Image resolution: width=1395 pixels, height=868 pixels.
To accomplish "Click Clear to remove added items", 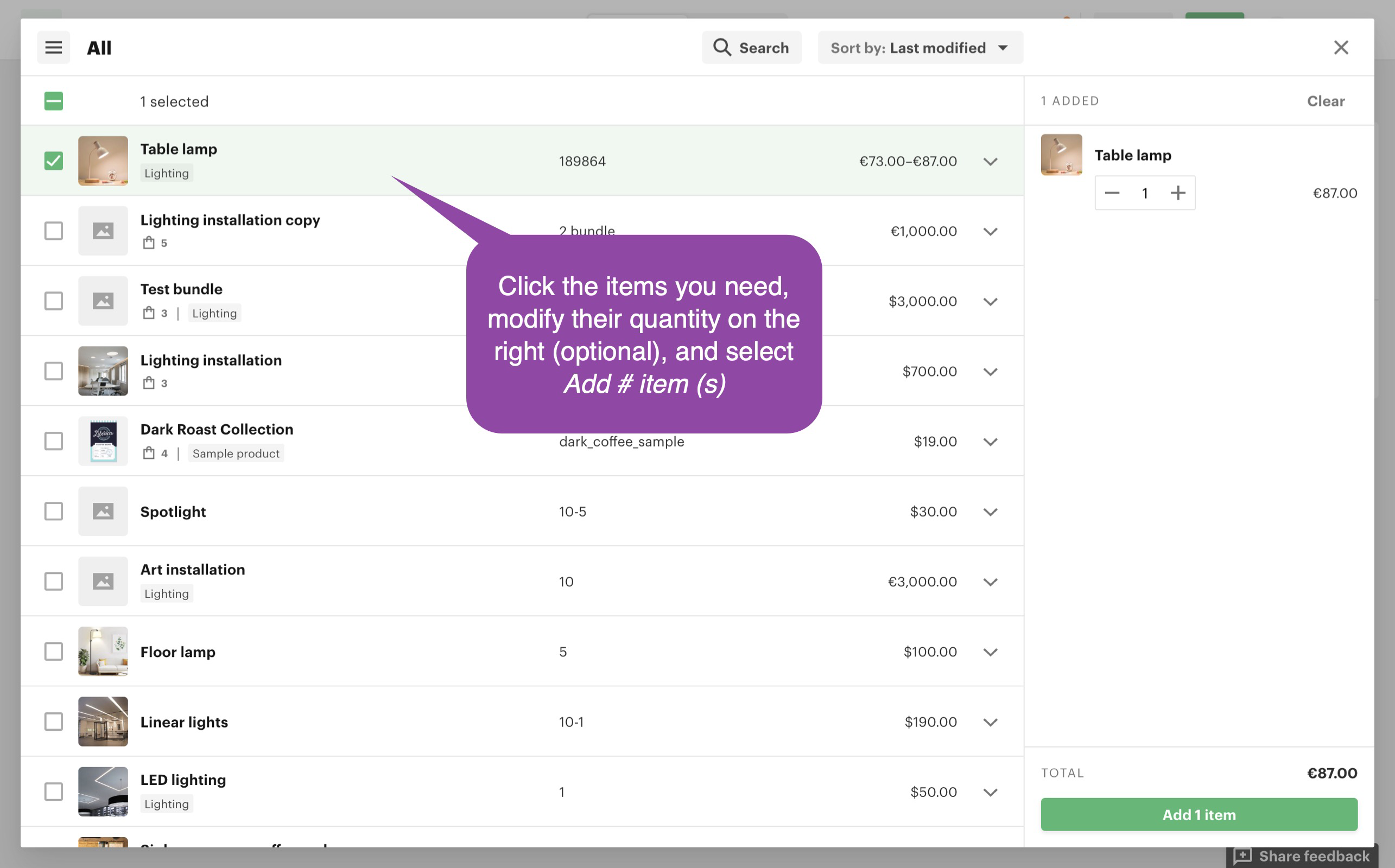I will (1326, 101).
